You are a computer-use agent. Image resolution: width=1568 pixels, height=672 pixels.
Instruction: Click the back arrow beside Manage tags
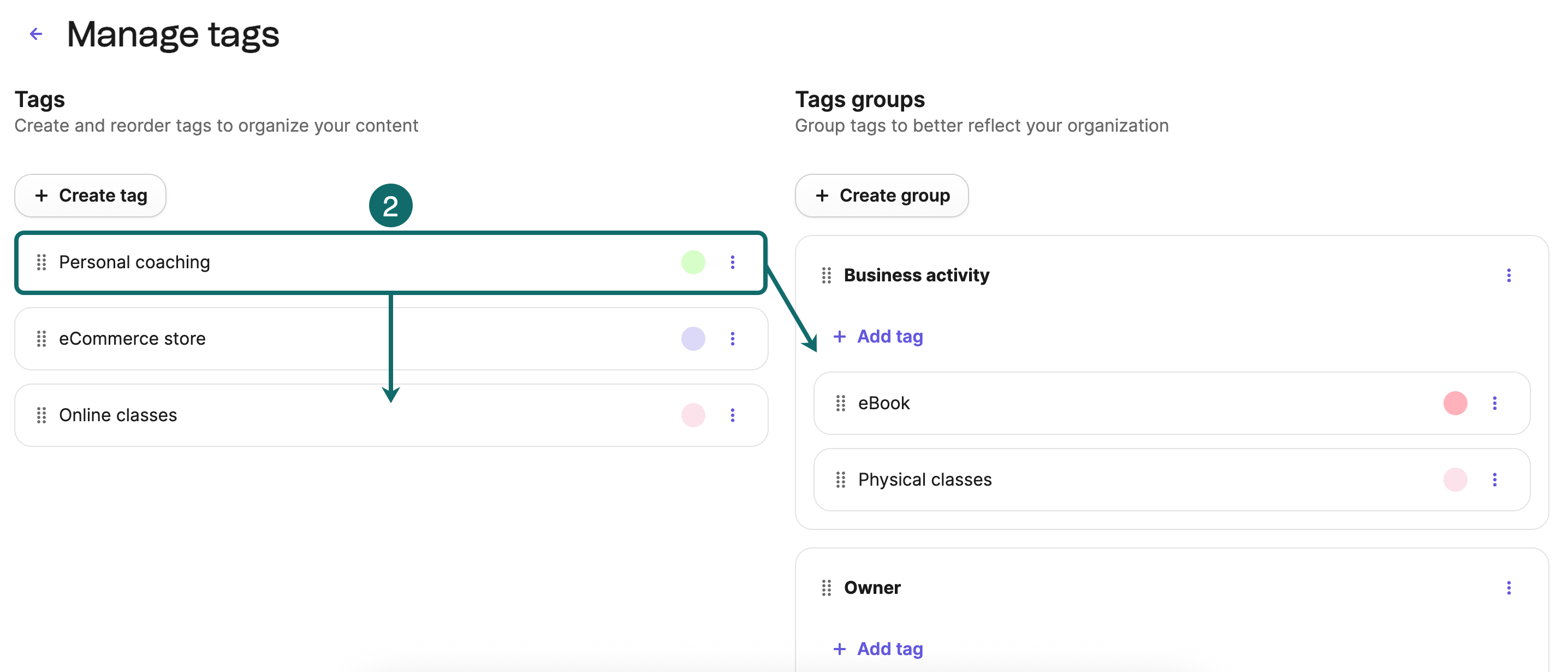pyautogui.click(x=36, y=33)
